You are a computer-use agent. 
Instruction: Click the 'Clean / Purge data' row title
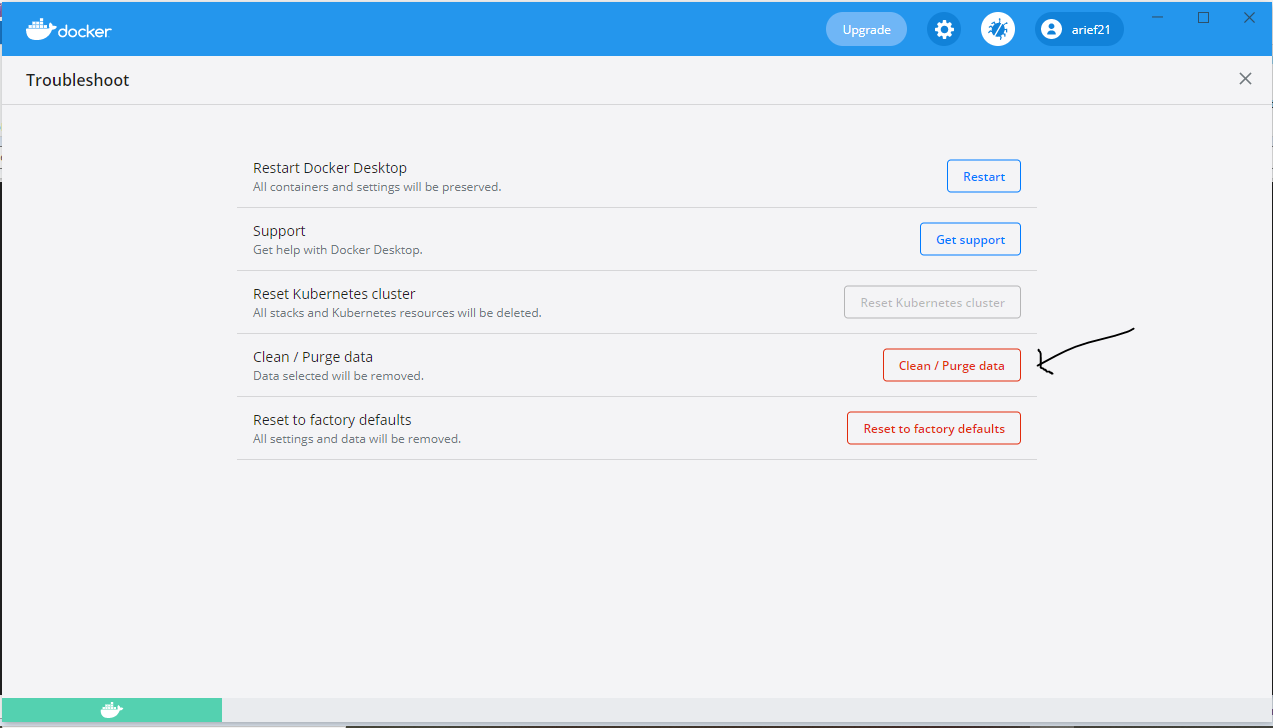click(x=313, y=357)
